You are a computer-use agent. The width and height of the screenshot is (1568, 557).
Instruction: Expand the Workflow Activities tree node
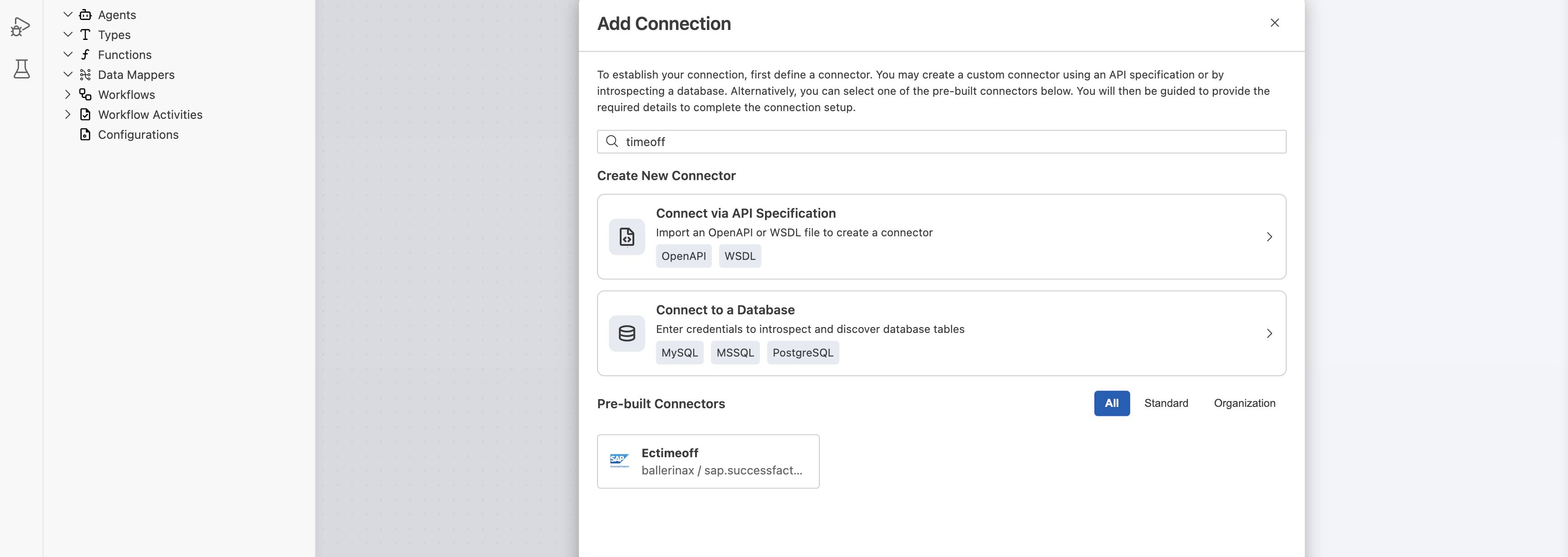[x=68, y=114]
